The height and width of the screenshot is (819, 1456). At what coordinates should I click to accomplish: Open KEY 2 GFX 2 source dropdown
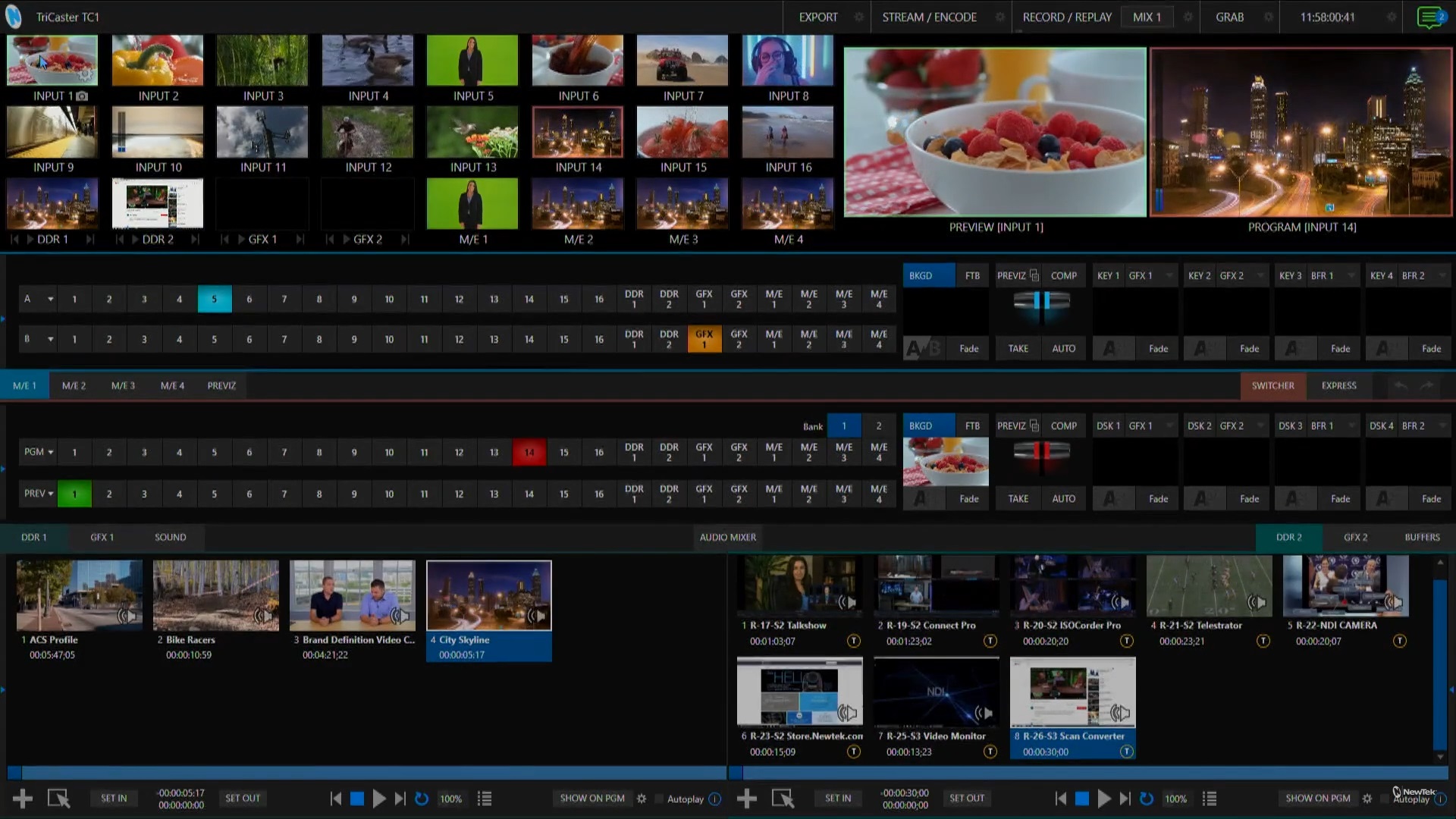coord(1260,276)
